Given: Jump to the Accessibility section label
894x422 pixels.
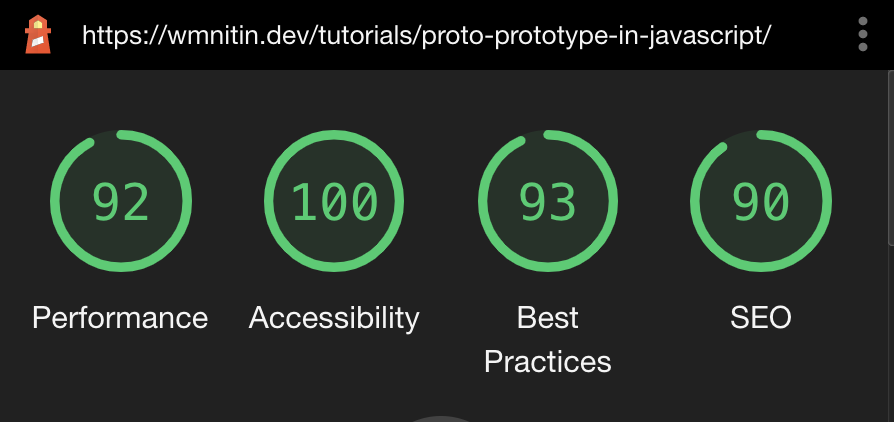Looking at the screenshot, I should point(334,318).
